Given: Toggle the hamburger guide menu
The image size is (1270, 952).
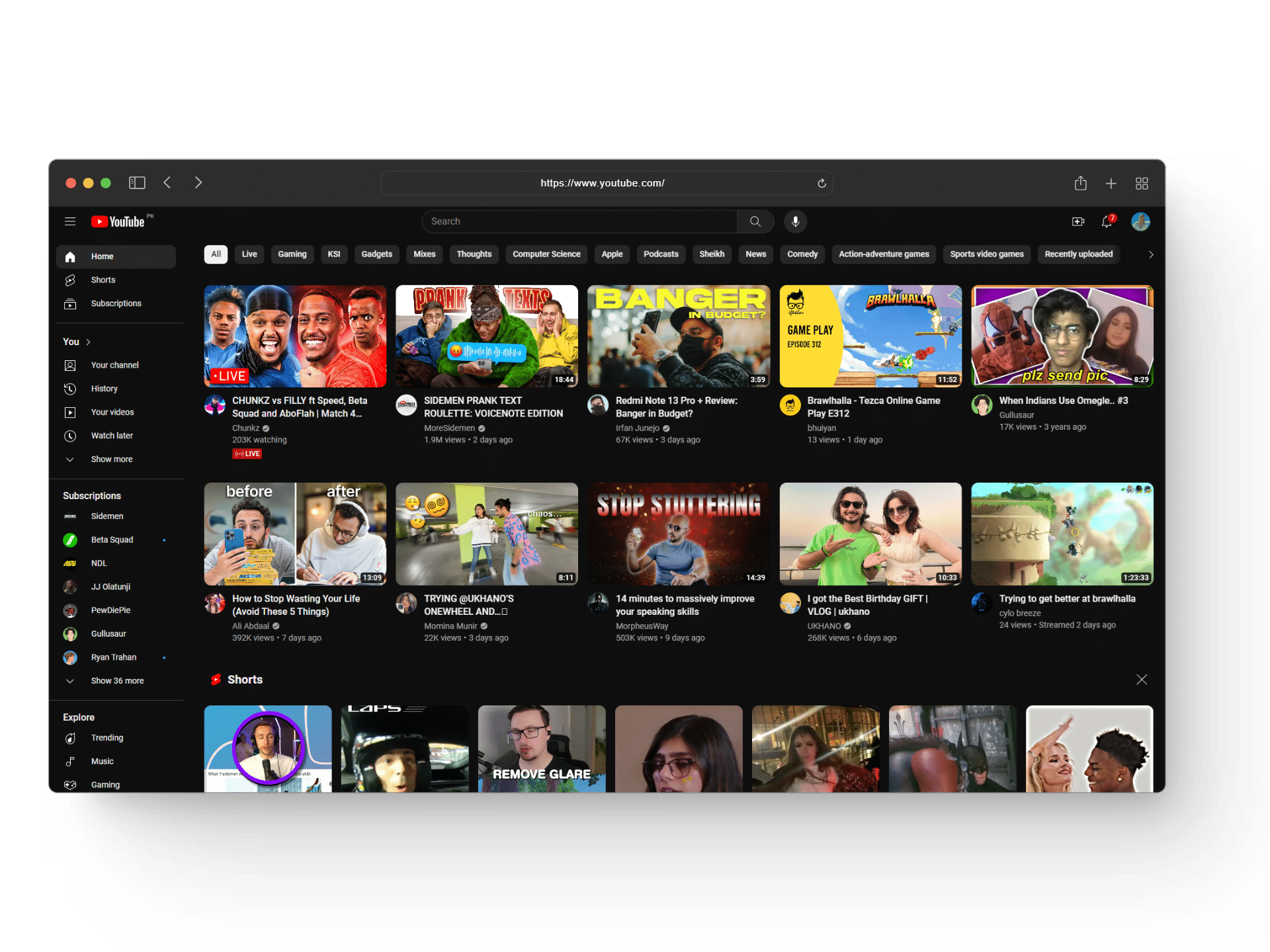Looking at the screenshot, I should click(x=70, y=221).
